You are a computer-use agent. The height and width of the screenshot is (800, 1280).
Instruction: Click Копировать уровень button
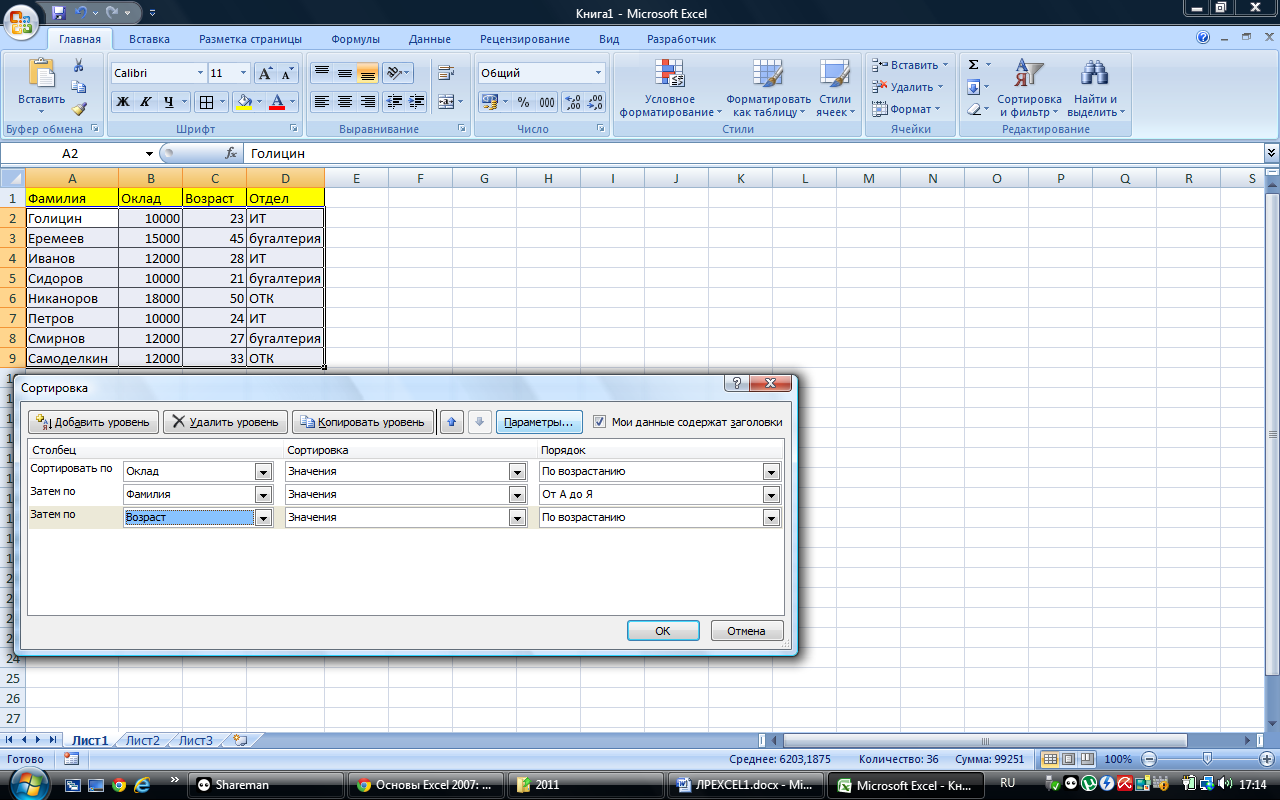click(364, 422)
